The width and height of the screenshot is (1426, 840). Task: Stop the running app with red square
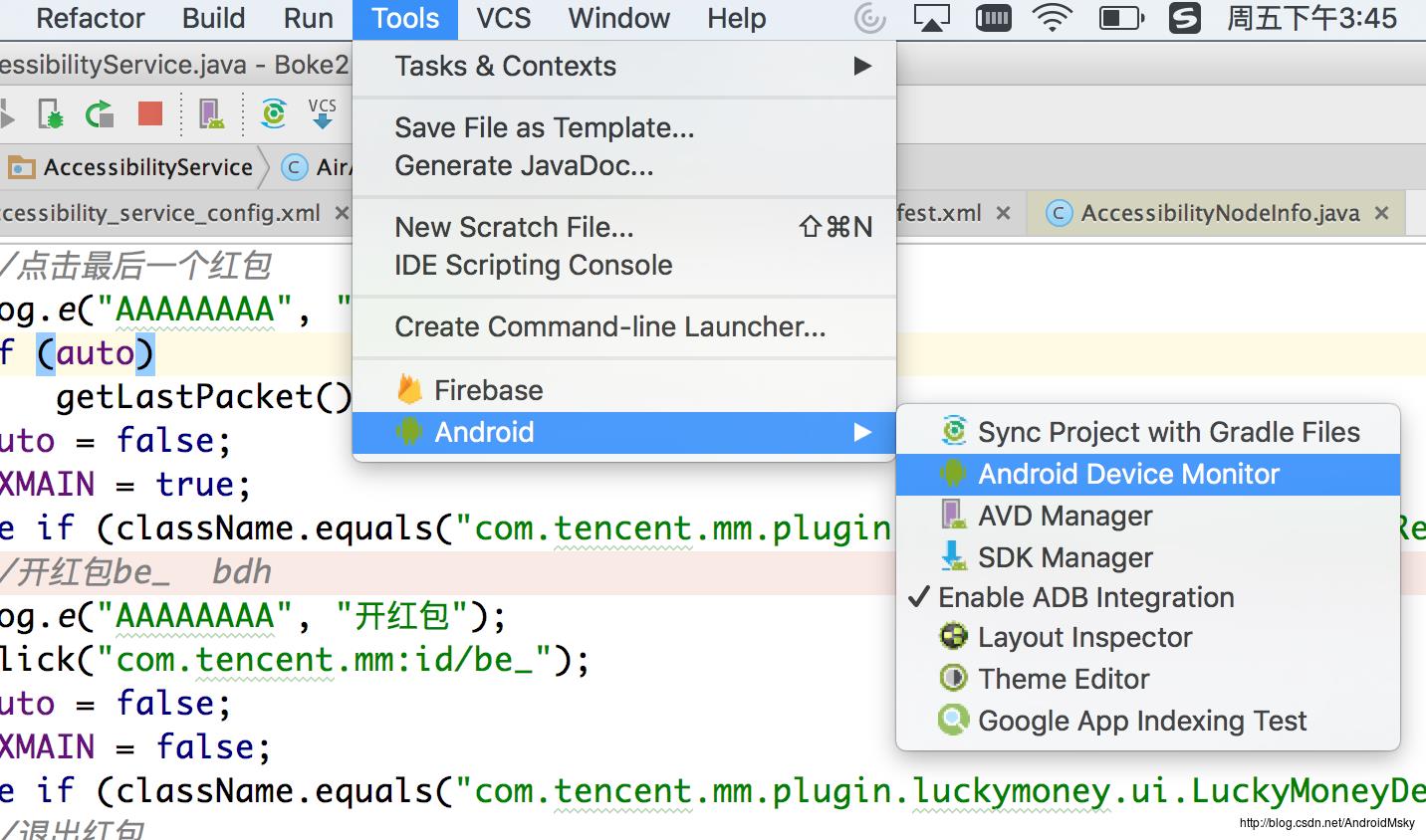click(x=150, y=114)
